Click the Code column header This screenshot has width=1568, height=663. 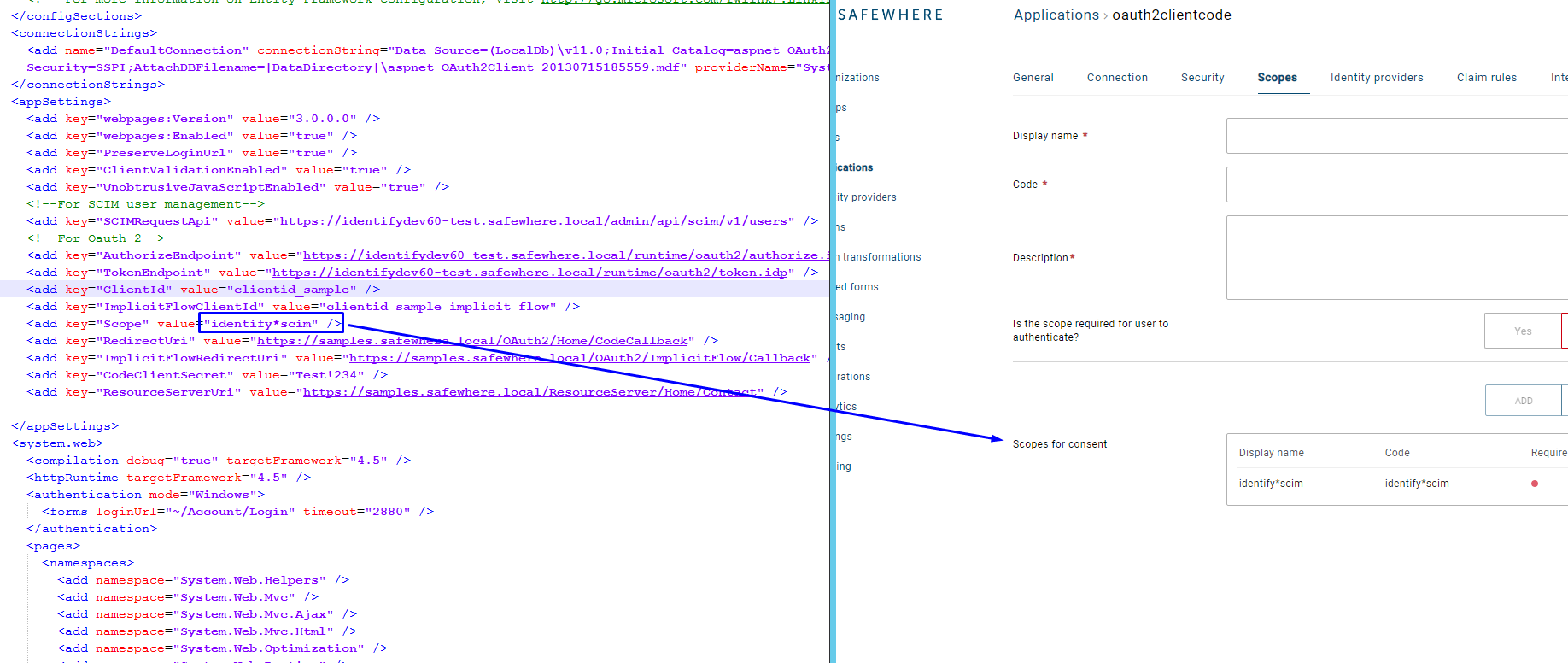click(x=1397, y=453)
